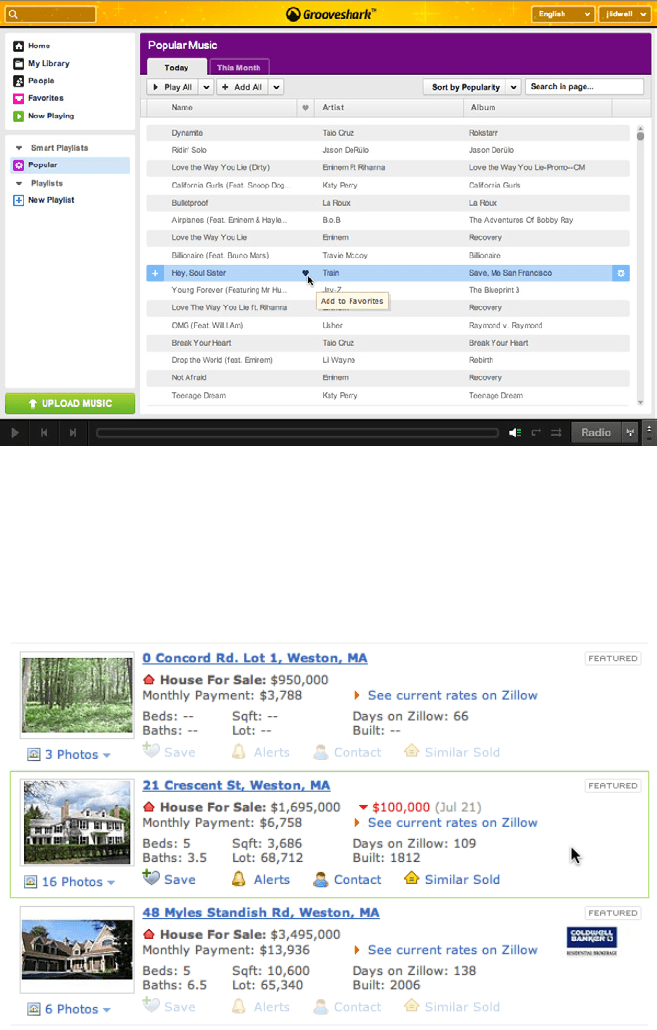Add Hey, Soul Sister to favorites heart

coord(306,273)
